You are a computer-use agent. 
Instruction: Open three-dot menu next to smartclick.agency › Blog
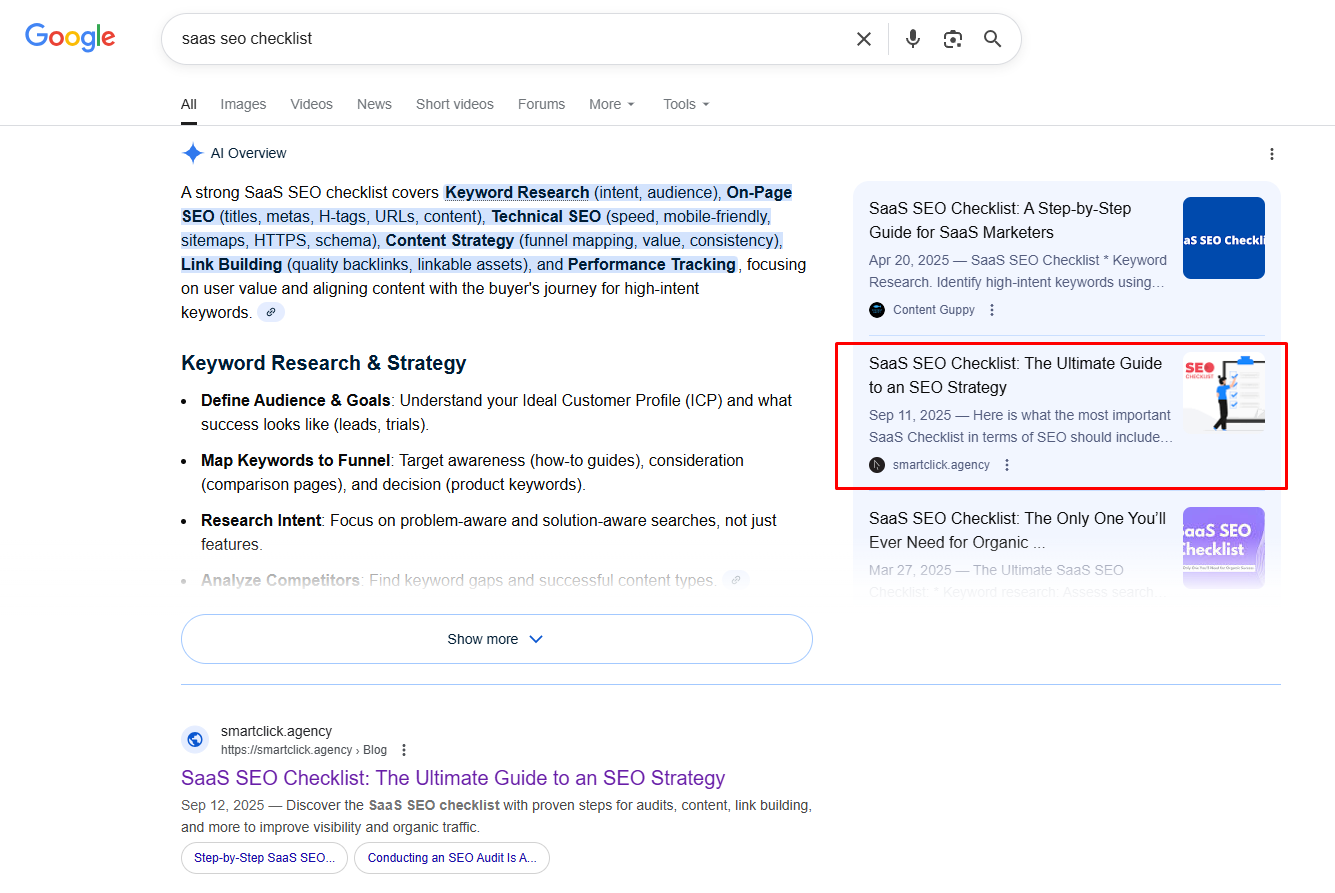pyautogui.click(x=404, y=750)
